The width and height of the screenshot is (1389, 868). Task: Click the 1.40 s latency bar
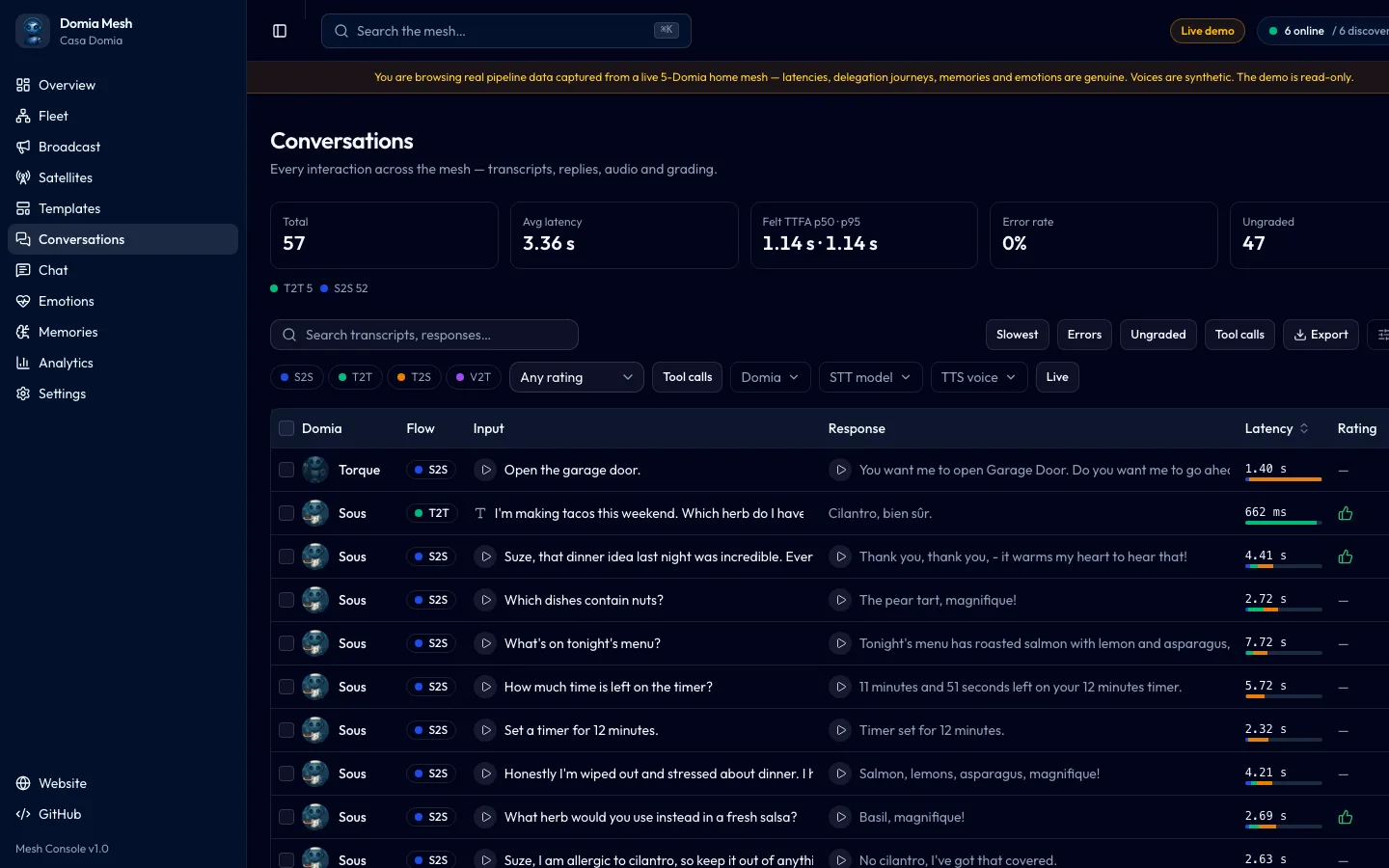[1283, 478]
